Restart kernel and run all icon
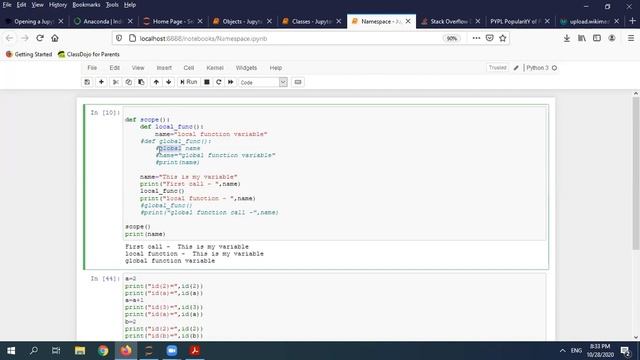Image resolution: width=640 pixels, height=360 pixels. point(231,82)
